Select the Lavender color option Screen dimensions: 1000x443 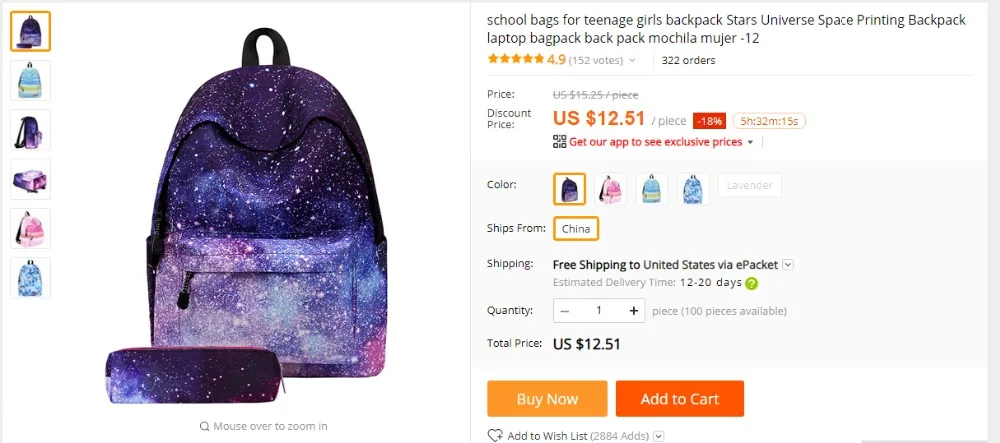pos(749,185)
